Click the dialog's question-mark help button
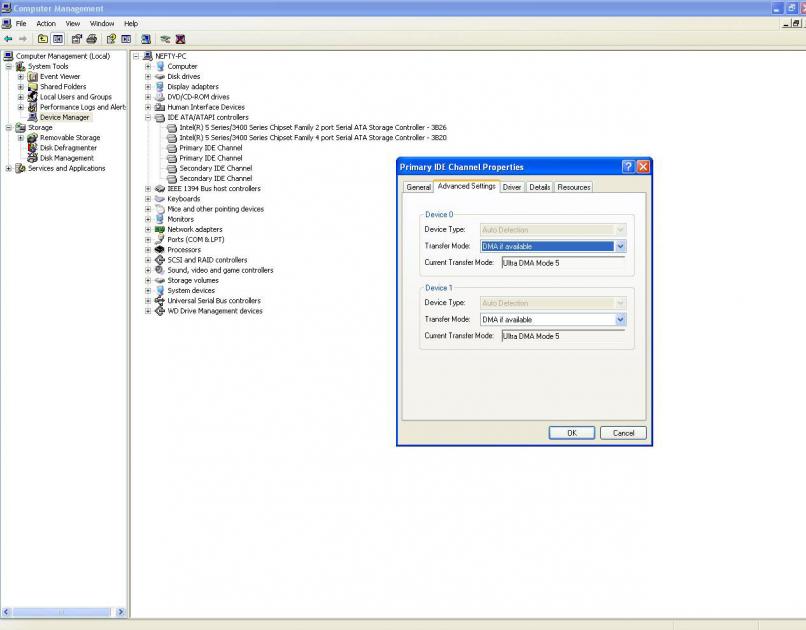The width and height of the screenshot is (806, 630). (628, 166)
